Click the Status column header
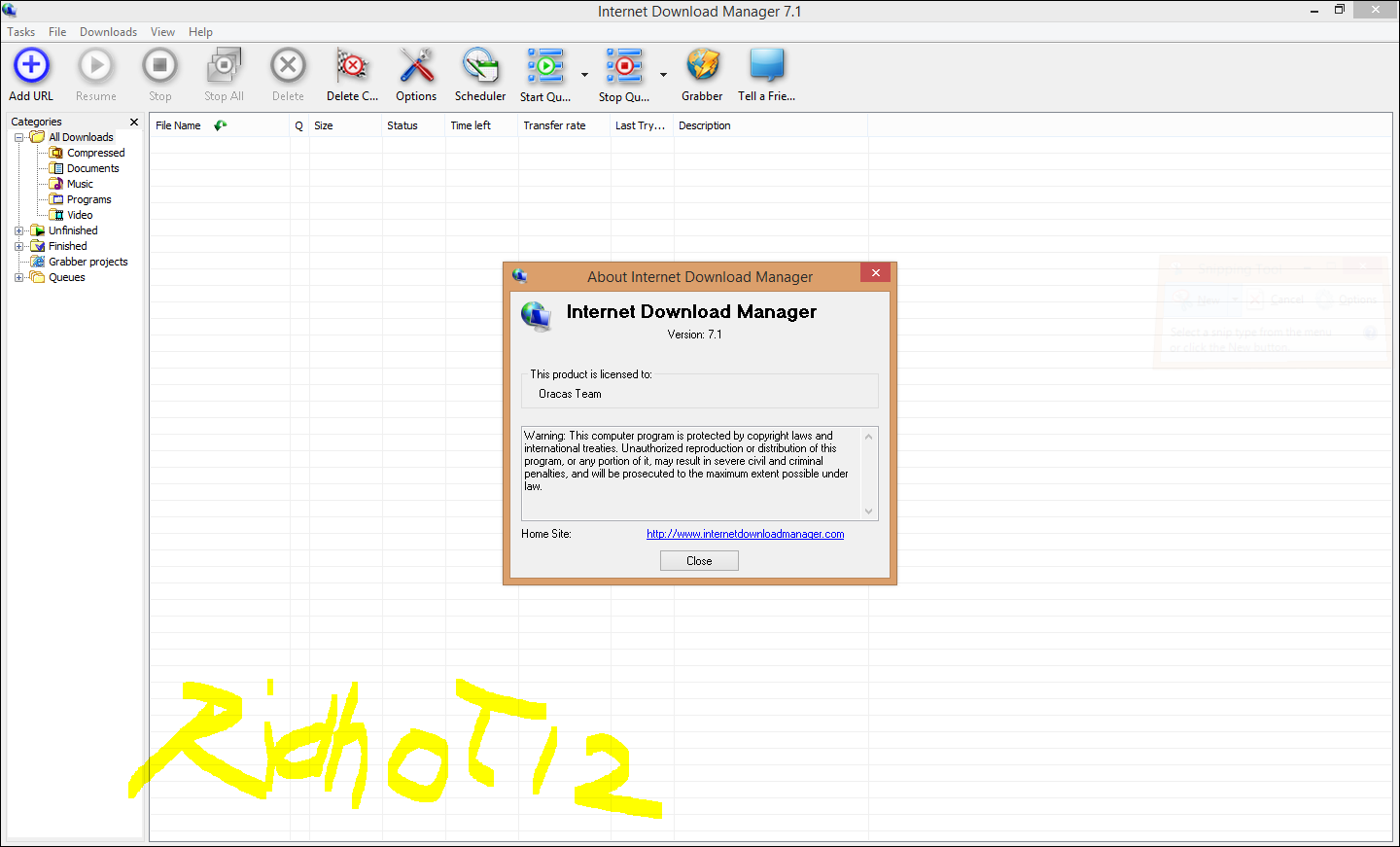This screenshot has height=847, width=1400. pos(413,125)
